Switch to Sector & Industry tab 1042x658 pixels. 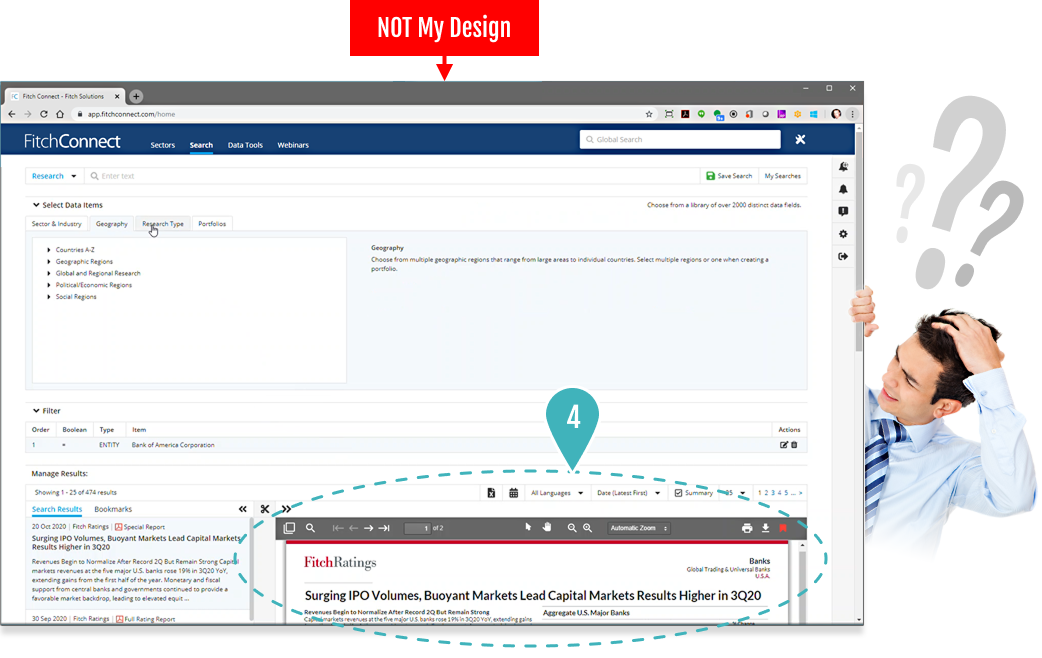point(56,224)
